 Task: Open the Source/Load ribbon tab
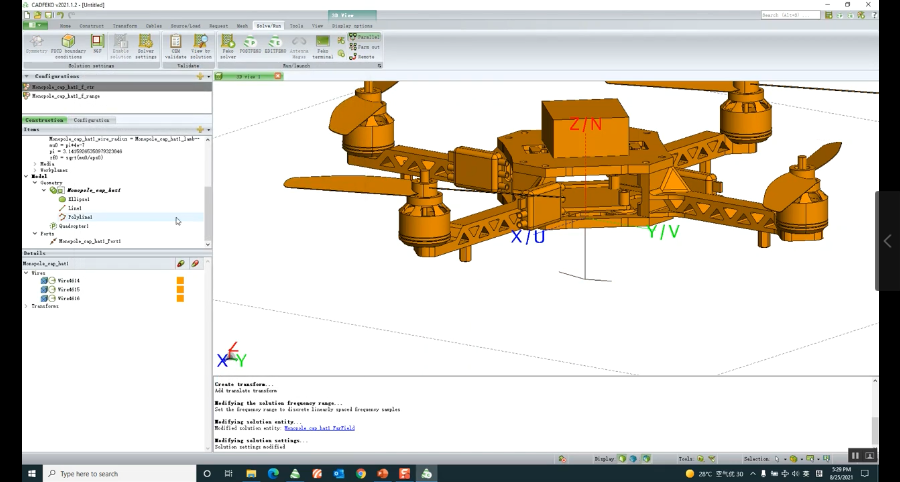[185, 26]
